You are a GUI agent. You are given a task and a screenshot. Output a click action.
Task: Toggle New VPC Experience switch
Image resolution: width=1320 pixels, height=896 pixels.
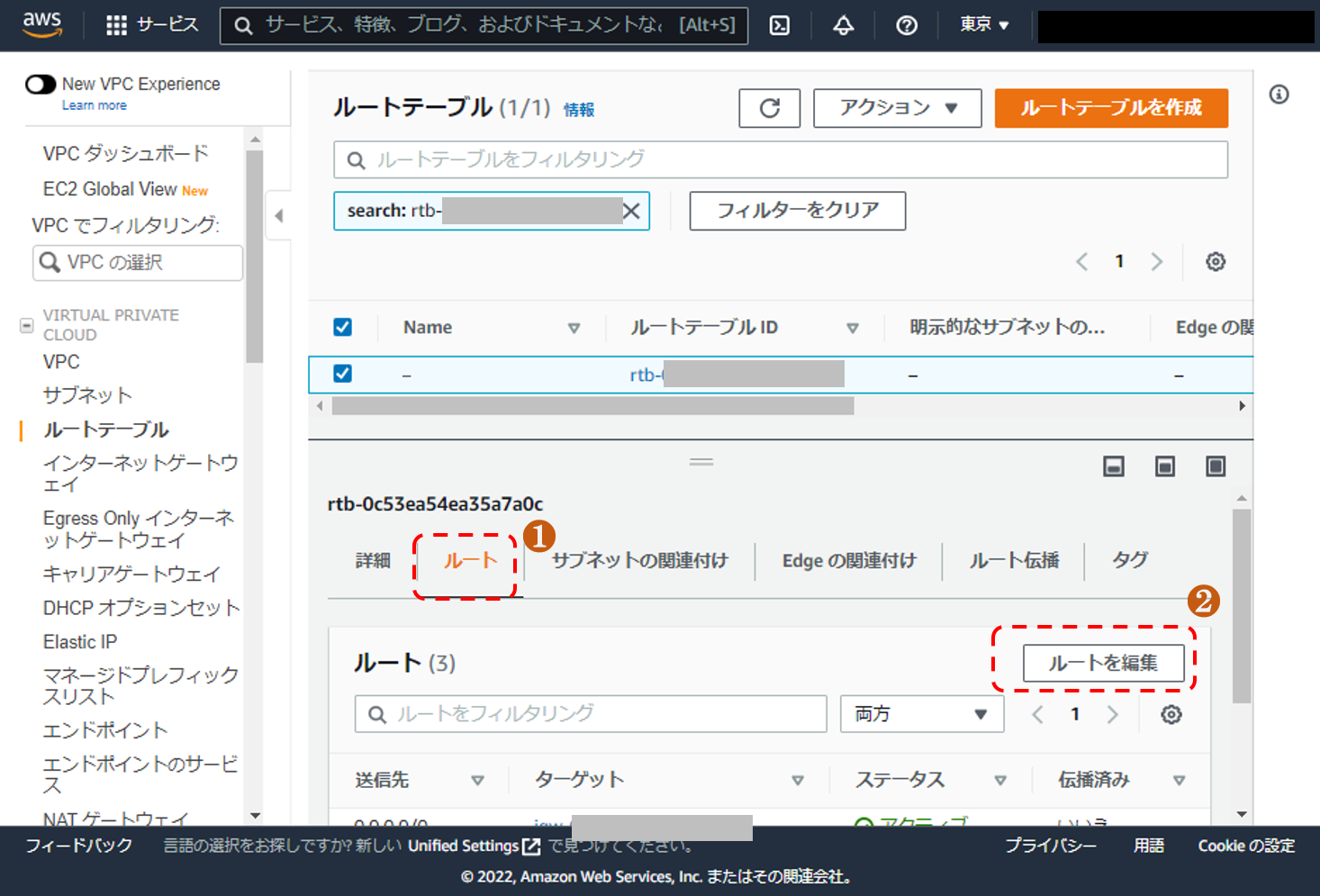coord(41,85)
